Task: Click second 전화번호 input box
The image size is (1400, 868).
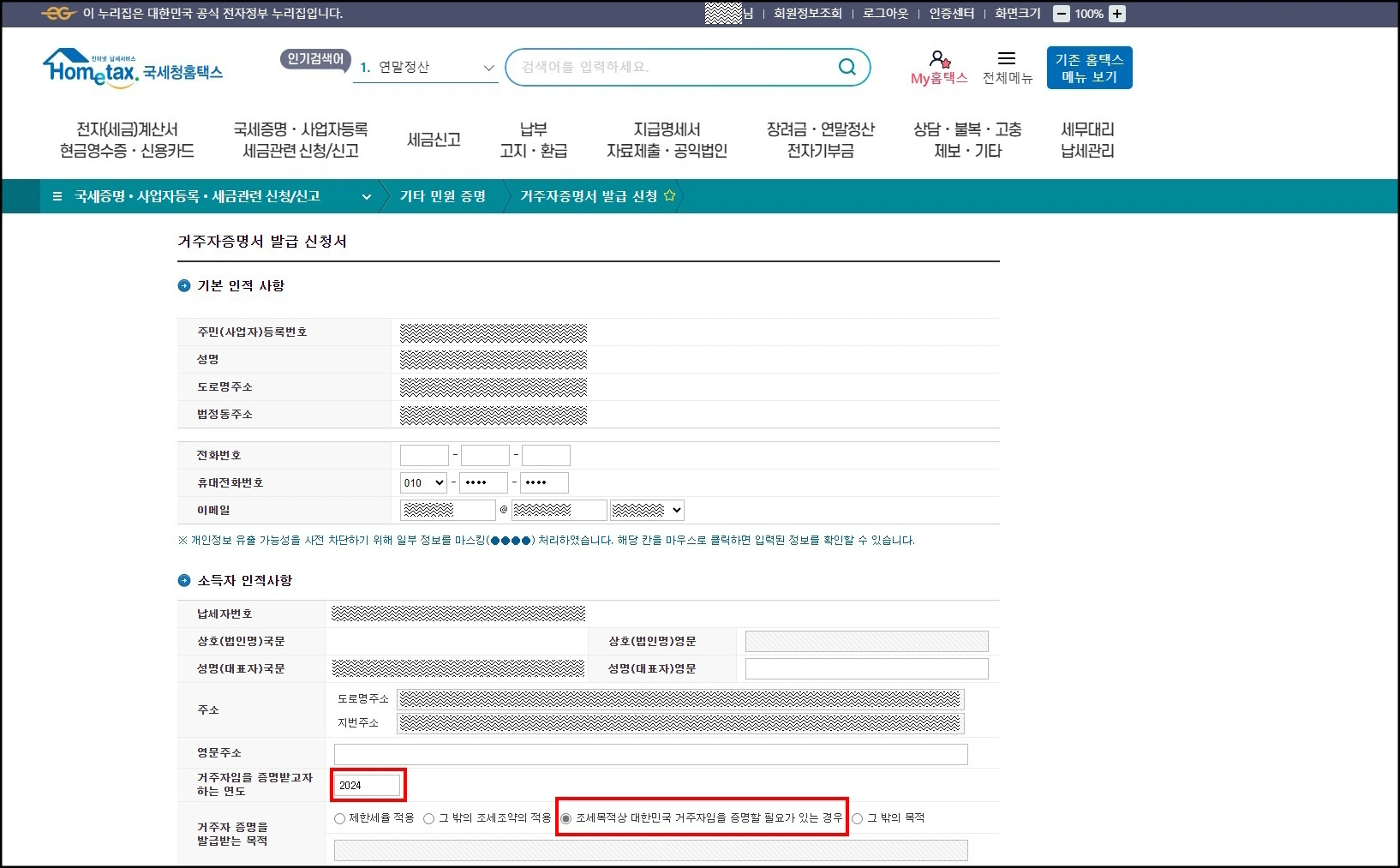Action: [485, 455]
